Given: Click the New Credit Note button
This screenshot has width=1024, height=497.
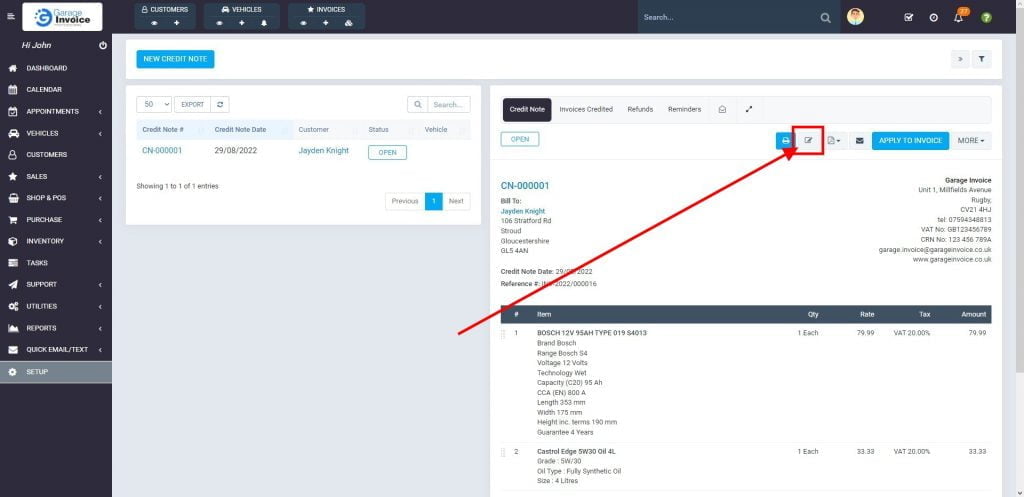Looking at the screenshot, I should pos(175,59).
